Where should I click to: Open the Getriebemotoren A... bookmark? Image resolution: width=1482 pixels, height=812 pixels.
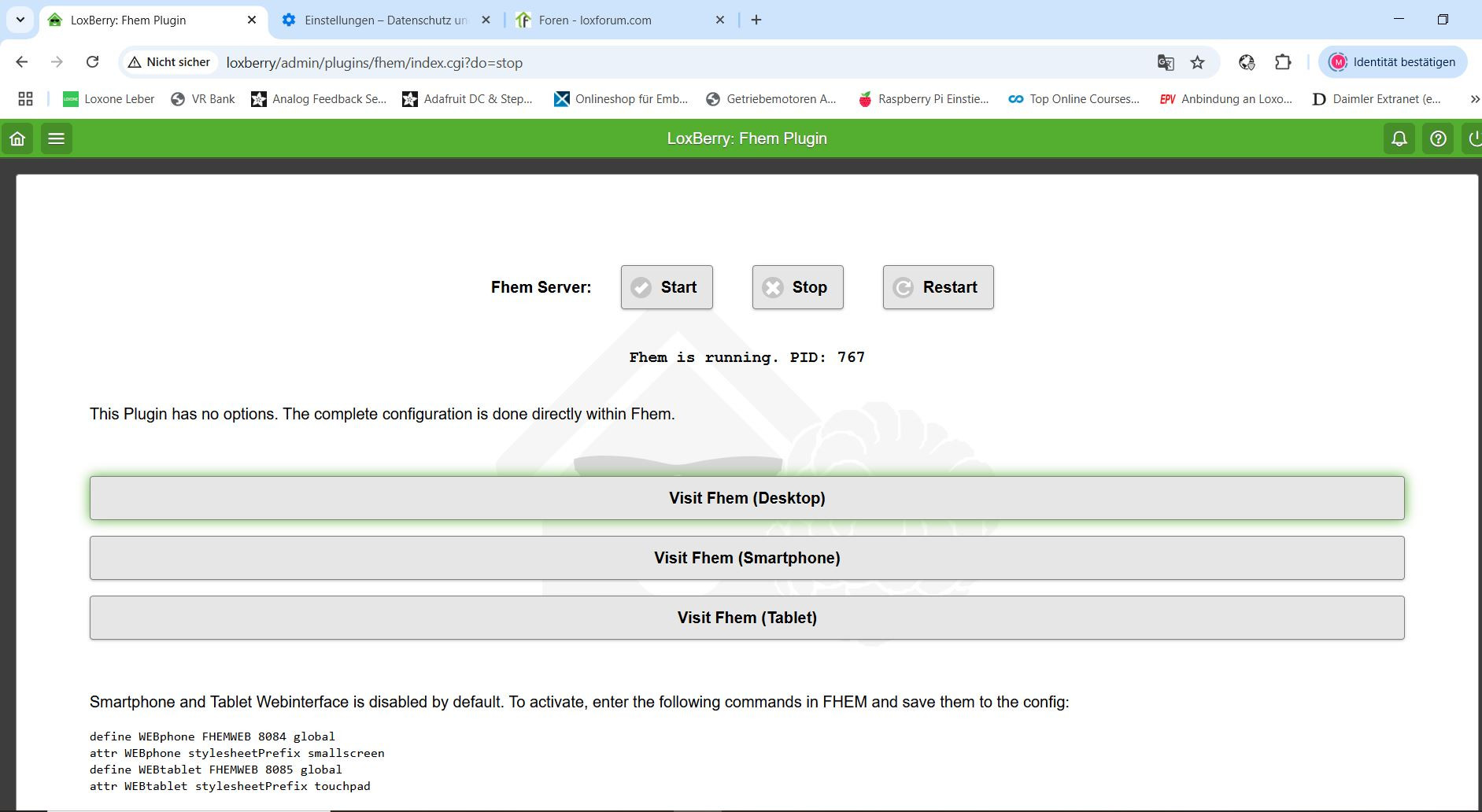click(771, 99)
